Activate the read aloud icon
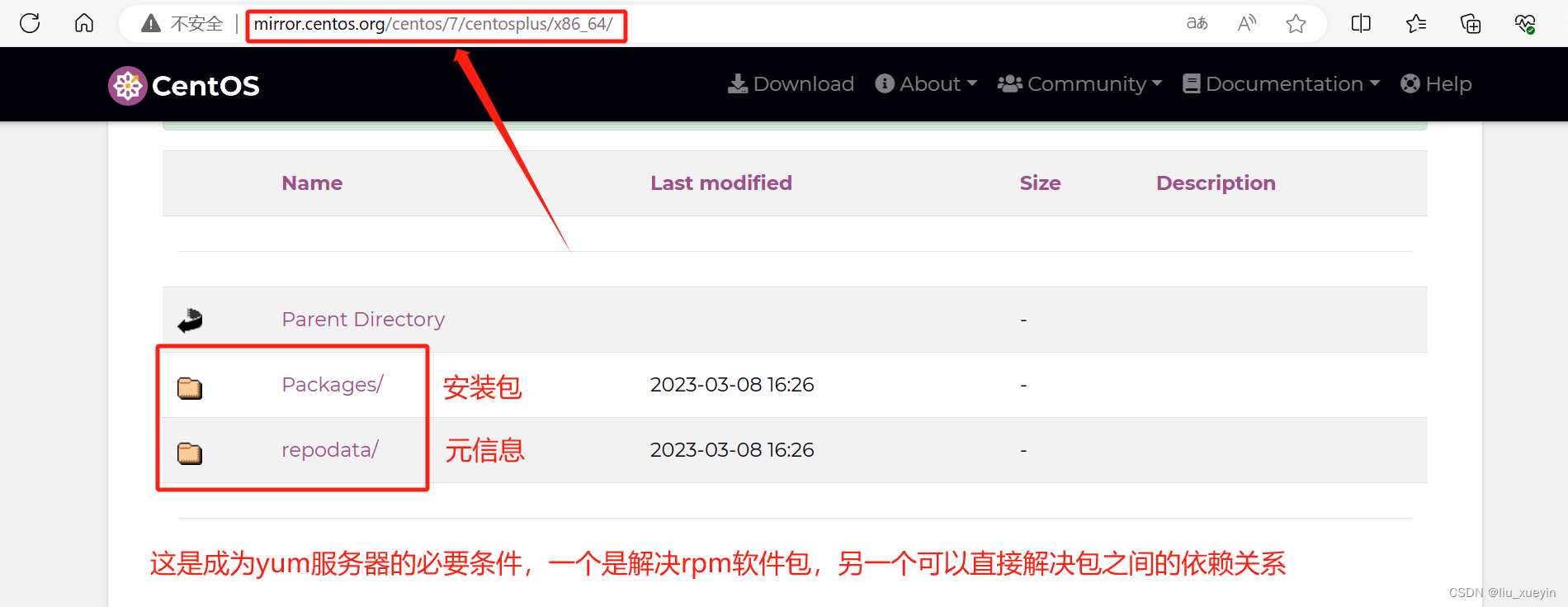 1247,23
